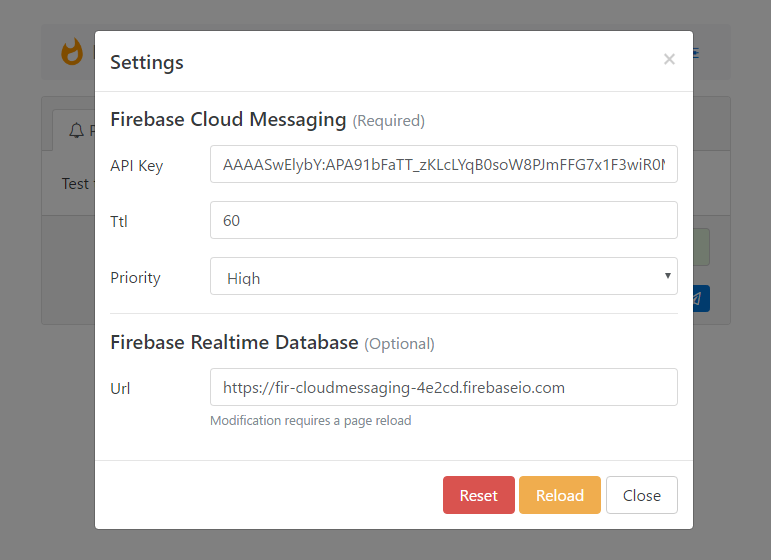Click the blue send icon button behind the dialog
Viewport: 771px width, 560px height.
tap(701, 298)
